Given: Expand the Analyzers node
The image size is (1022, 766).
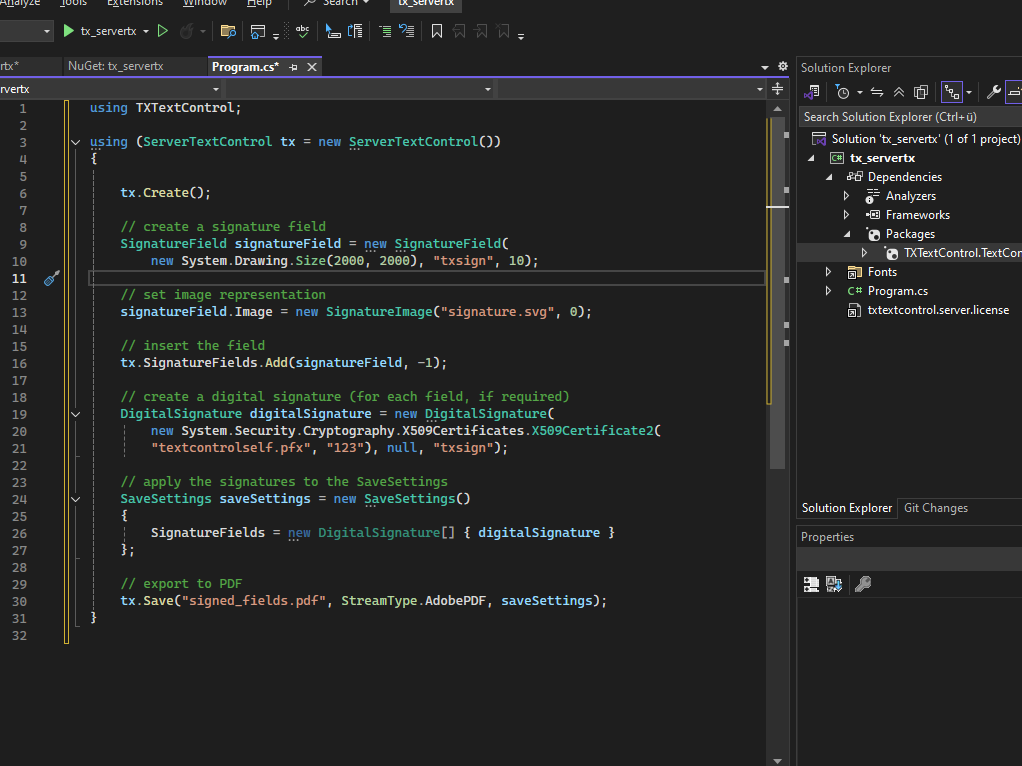Looking at the screenshot, I should (x=847, y=196).
